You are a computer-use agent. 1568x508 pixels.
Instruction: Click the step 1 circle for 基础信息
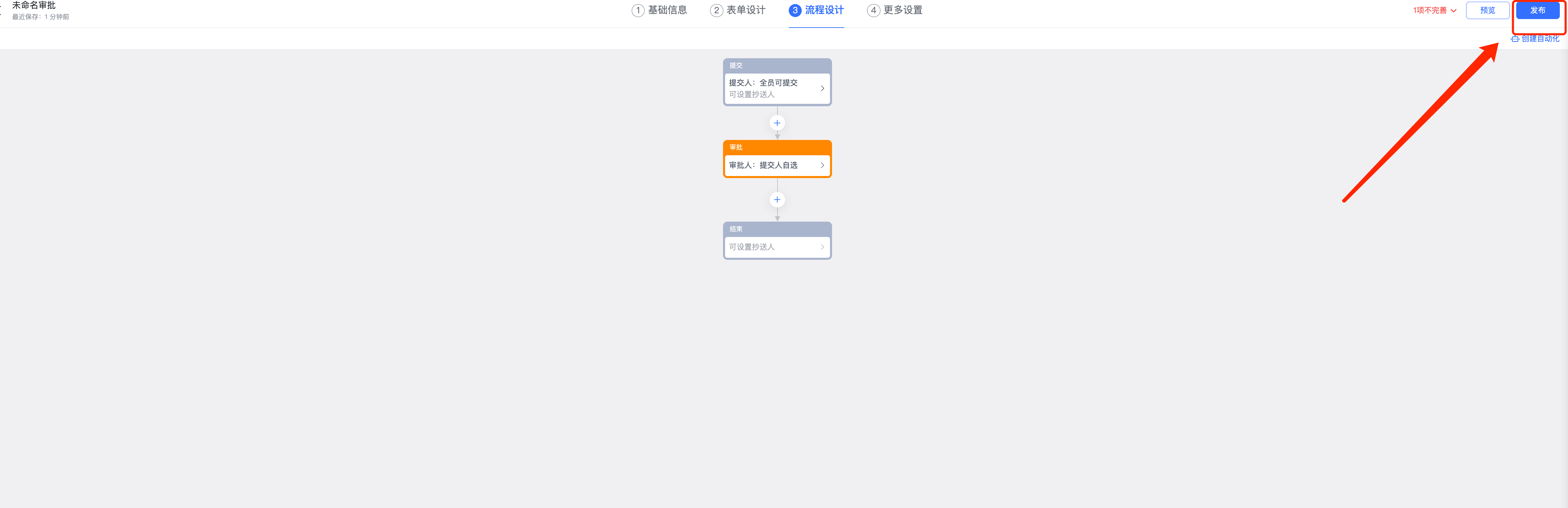pyautogui.click(x=637, y=10)
